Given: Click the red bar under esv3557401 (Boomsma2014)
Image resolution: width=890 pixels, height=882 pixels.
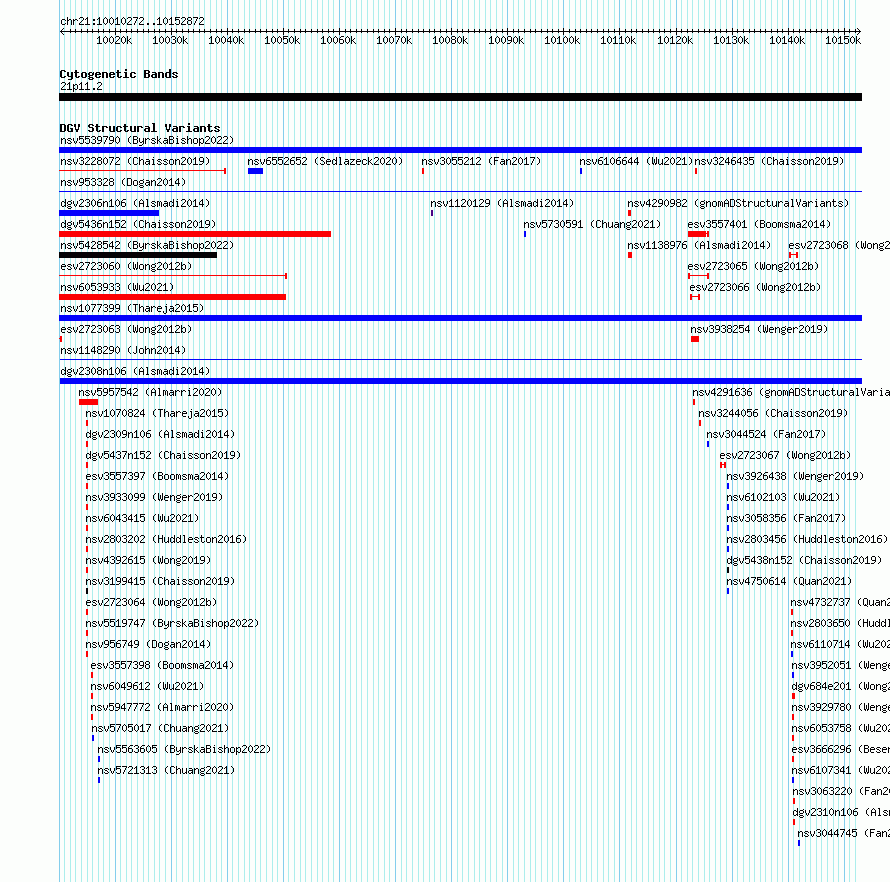Looking at the screenshot, I should 698,234.
